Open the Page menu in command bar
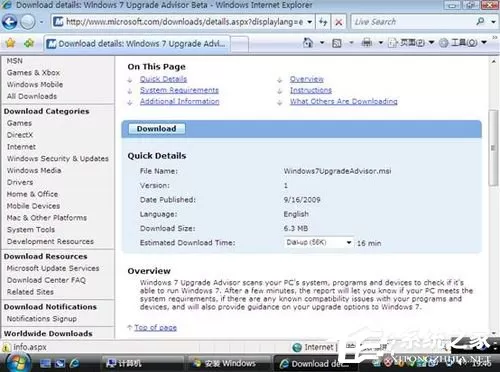This screenshot has height=372, width=500. point(411,43)
